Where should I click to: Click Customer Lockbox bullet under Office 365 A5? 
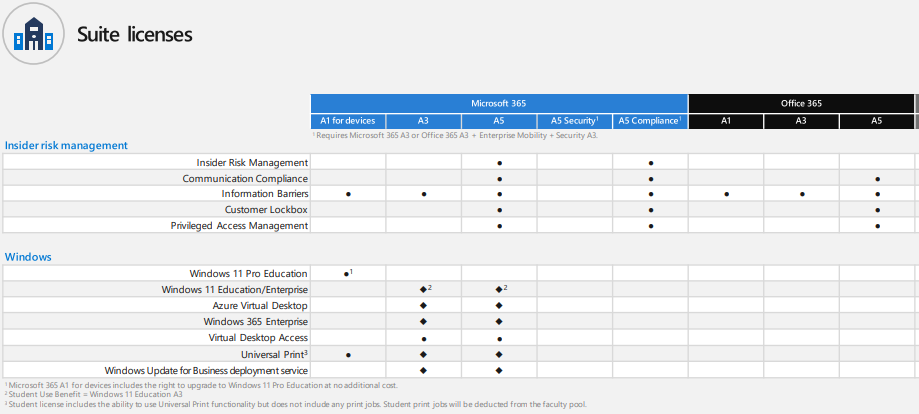tap(877, 210)
